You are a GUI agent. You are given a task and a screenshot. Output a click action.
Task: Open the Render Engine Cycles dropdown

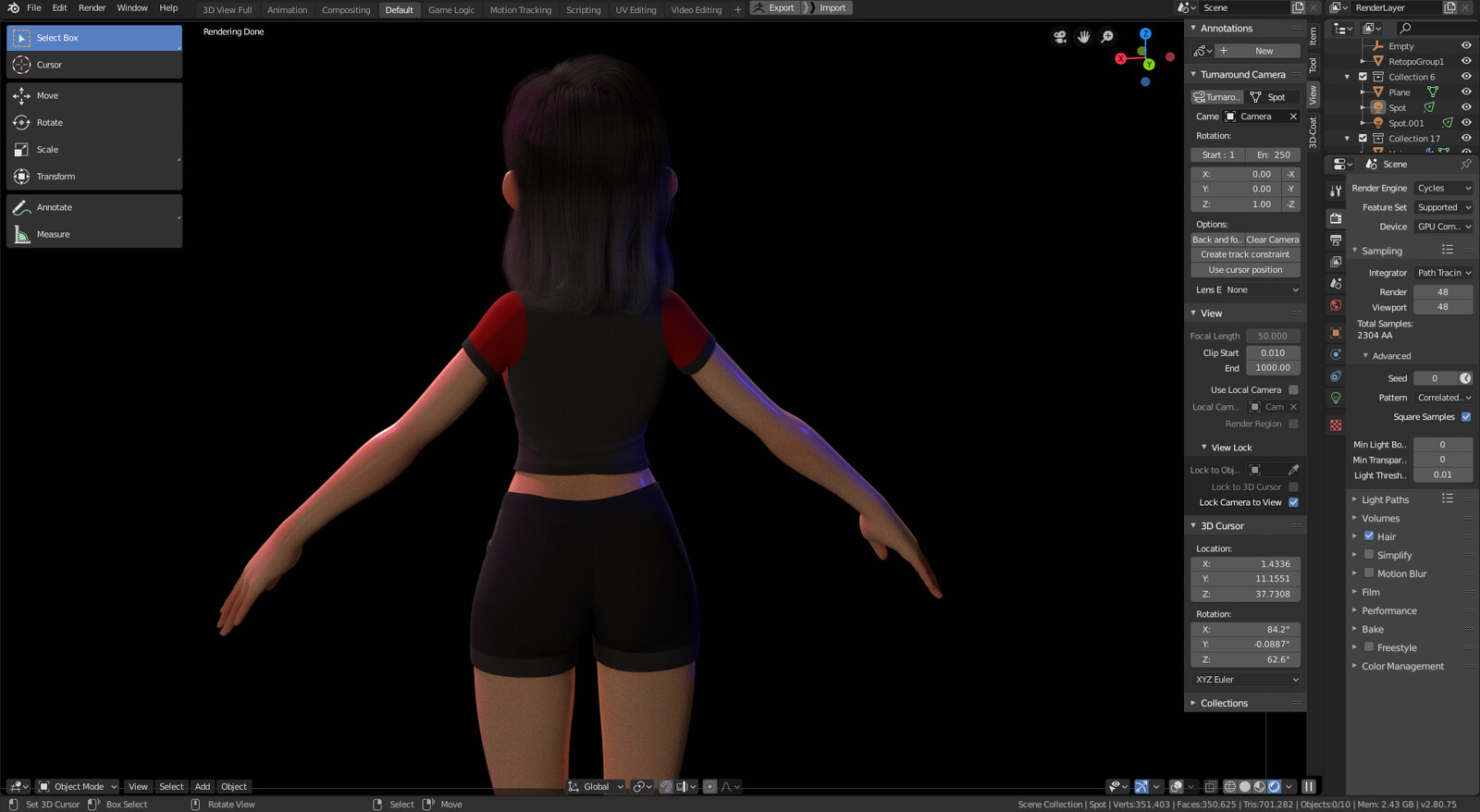pos(1443,188)
